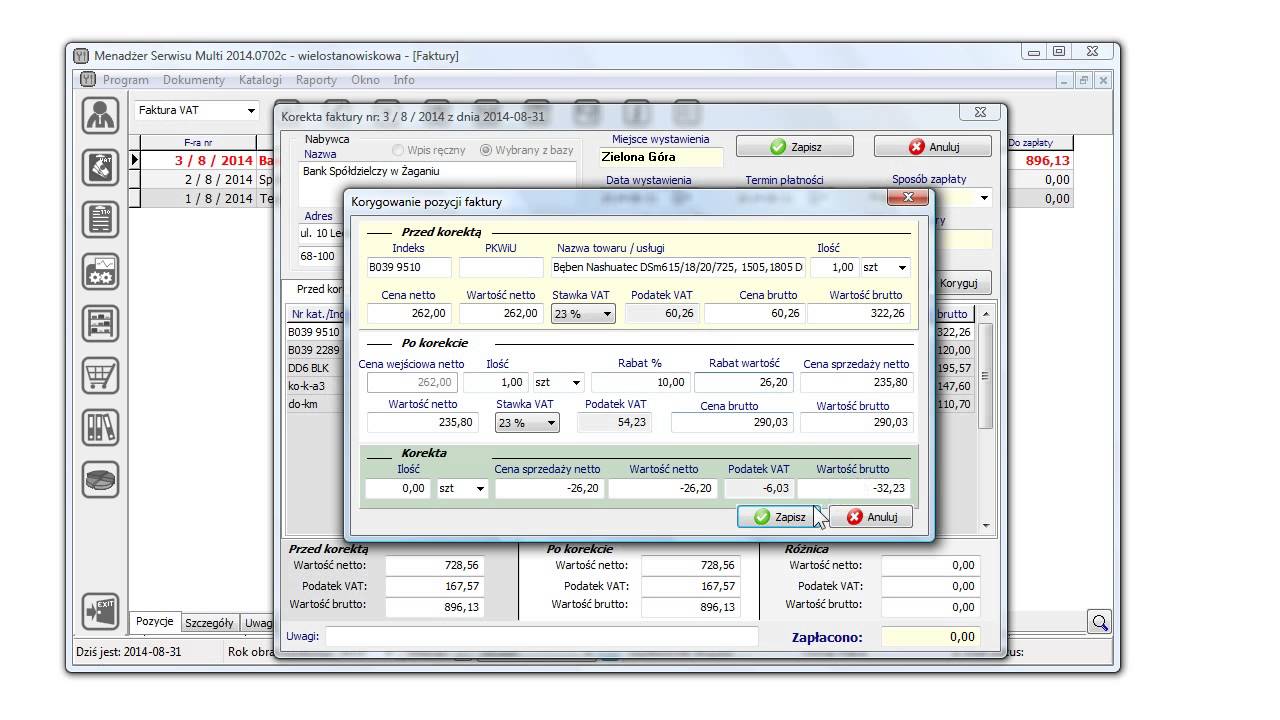Open the Okno menu
Image resolution: width=1280 pixels, height=720 pixels.
[365, 80]
